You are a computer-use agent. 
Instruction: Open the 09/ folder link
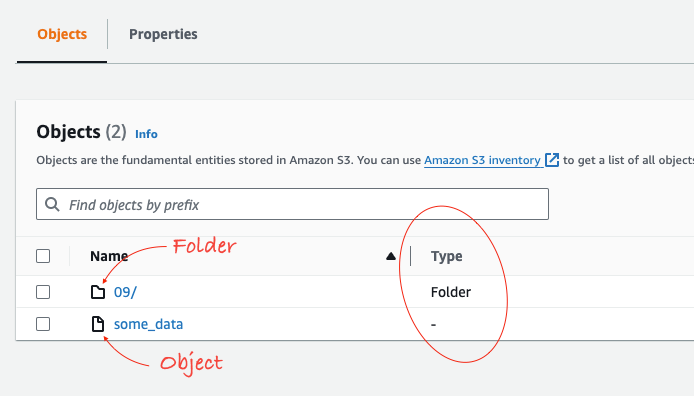click(x=125, y=292)
